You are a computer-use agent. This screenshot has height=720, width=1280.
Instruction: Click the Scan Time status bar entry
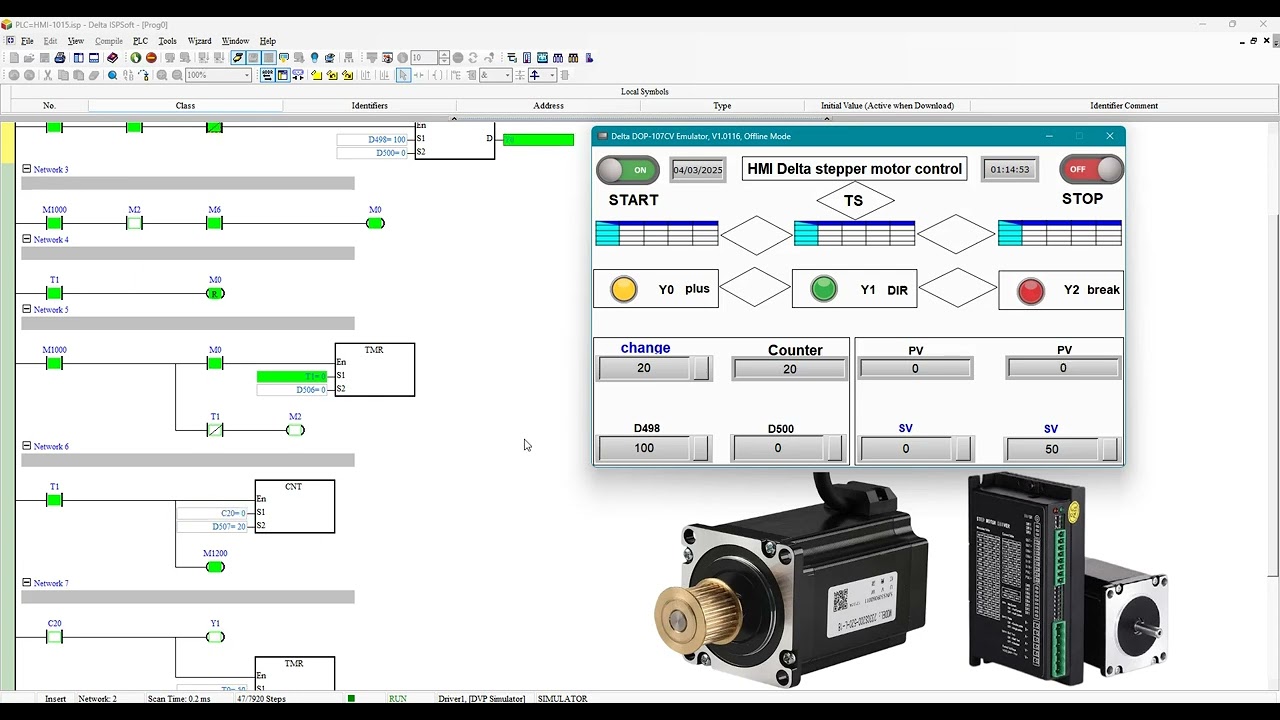[179, 698]
